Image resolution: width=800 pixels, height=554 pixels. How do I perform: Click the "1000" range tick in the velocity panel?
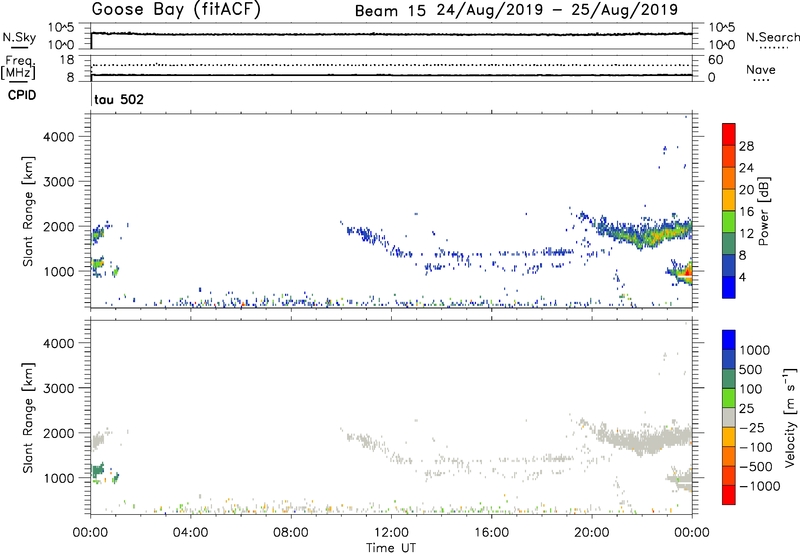point(59,478)
